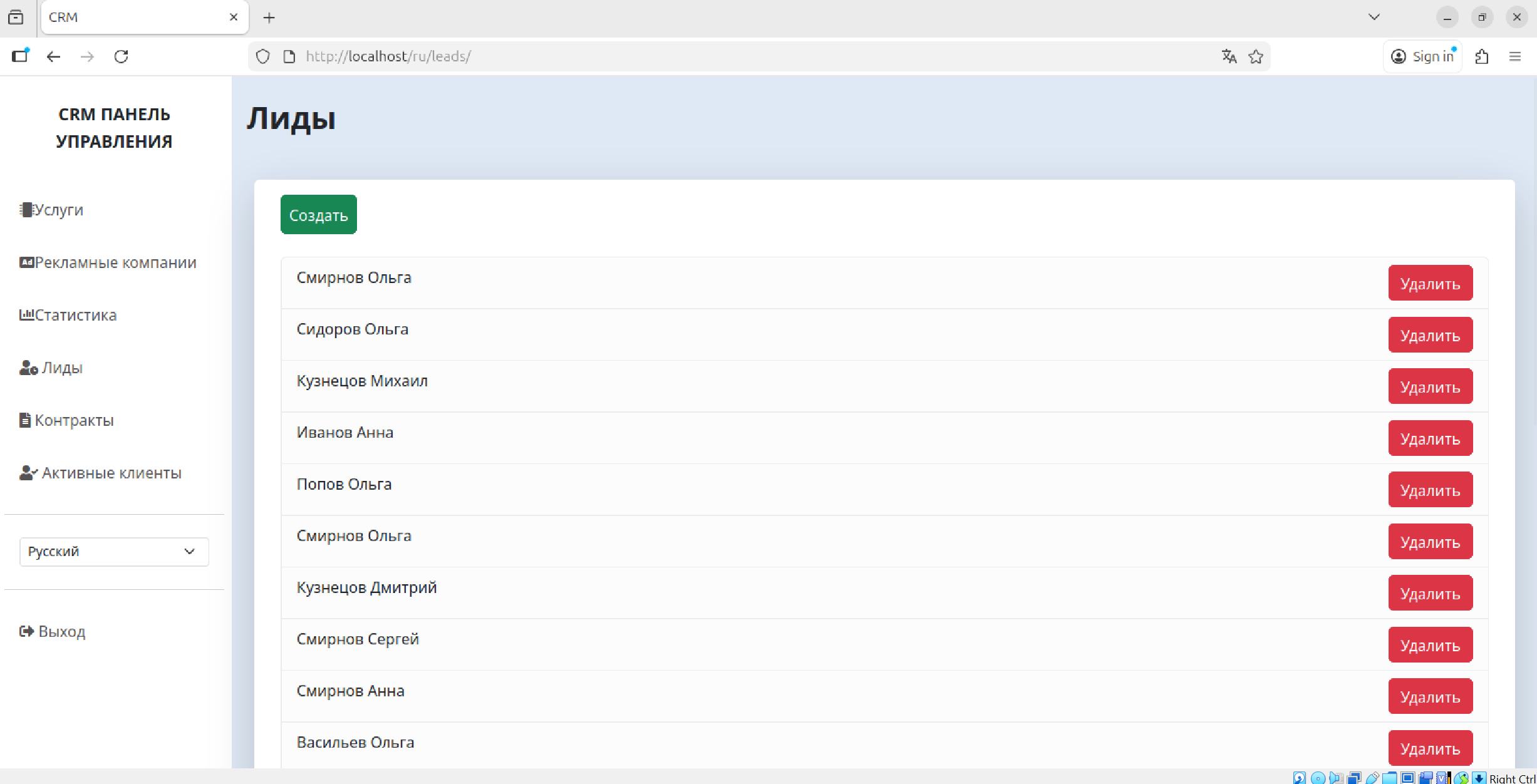
Task: Click the logout icon beside Выход
Action: point(26,631)
